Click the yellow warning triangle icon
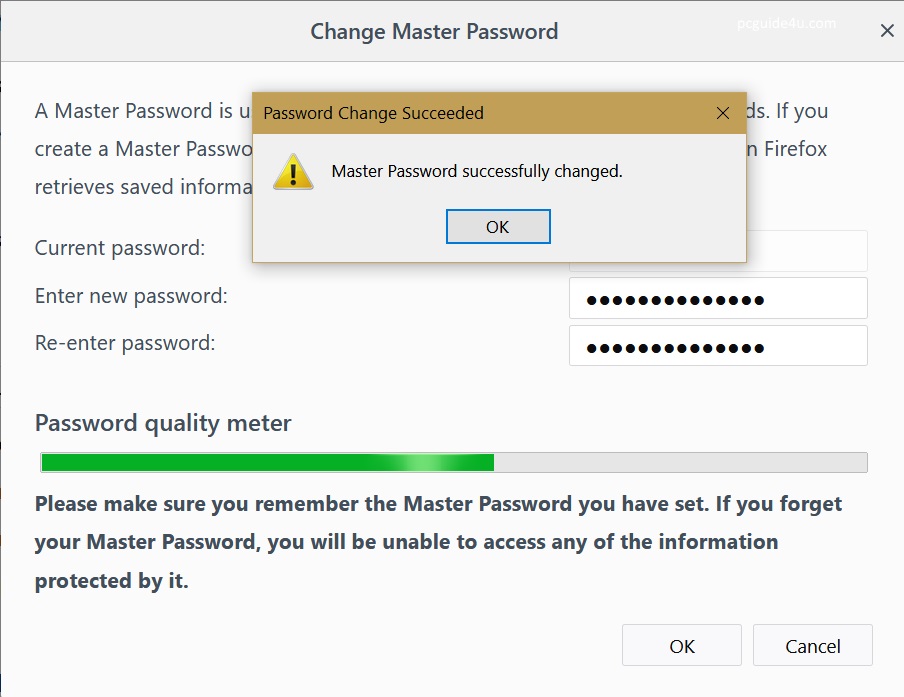Image resolution: width=904 pixels, height=697 pixels. [293, 172]
